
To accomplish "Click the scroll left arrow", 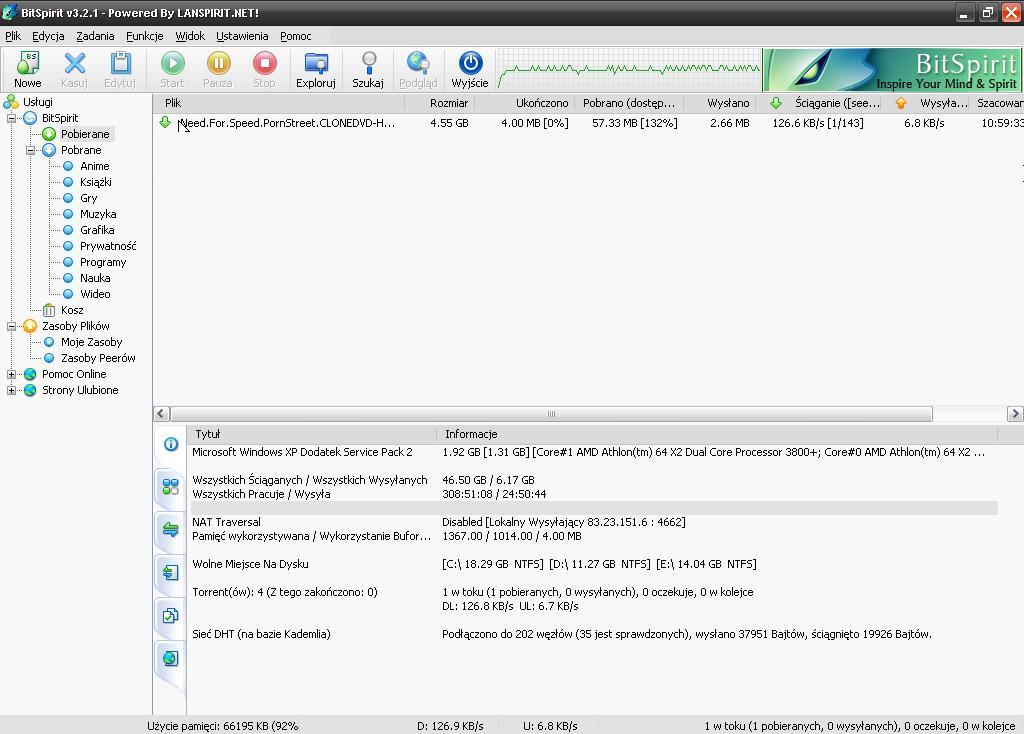I will coord(162,414).
